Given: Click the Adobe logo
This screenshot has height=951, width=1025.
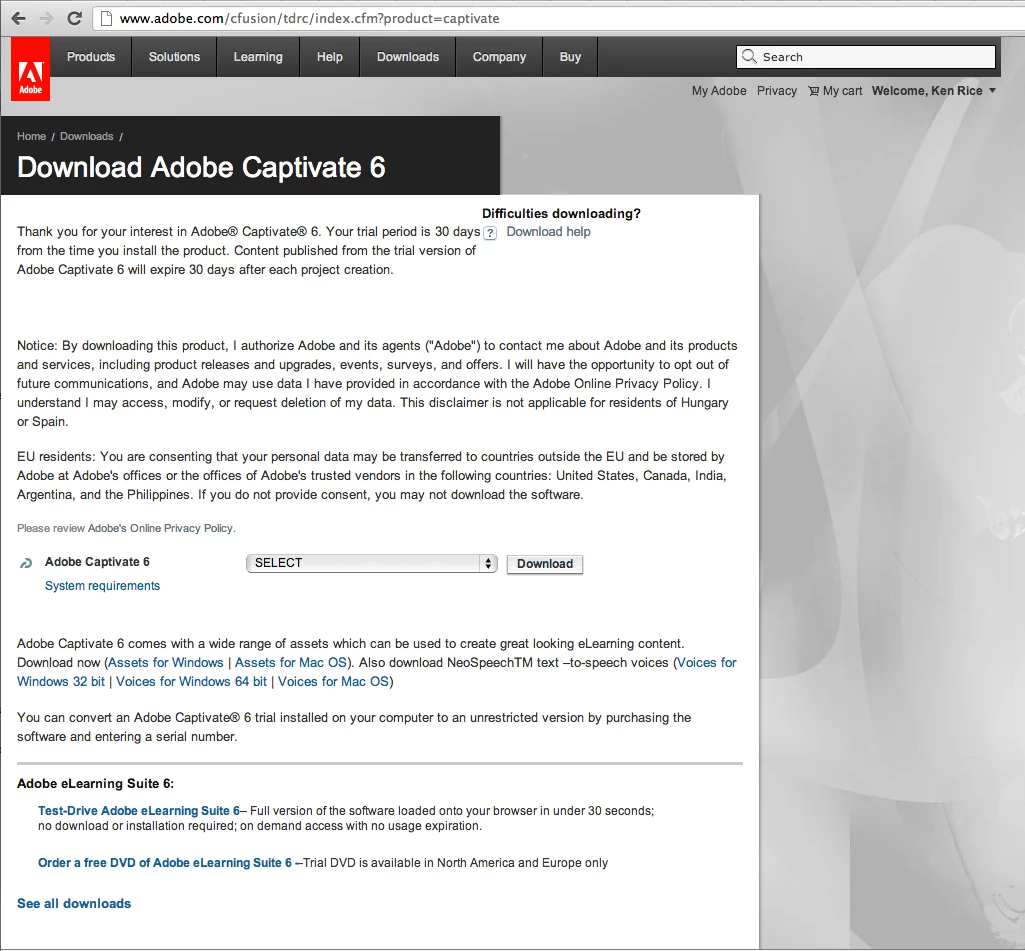Looking at the screenshot, I should point(30,69).
